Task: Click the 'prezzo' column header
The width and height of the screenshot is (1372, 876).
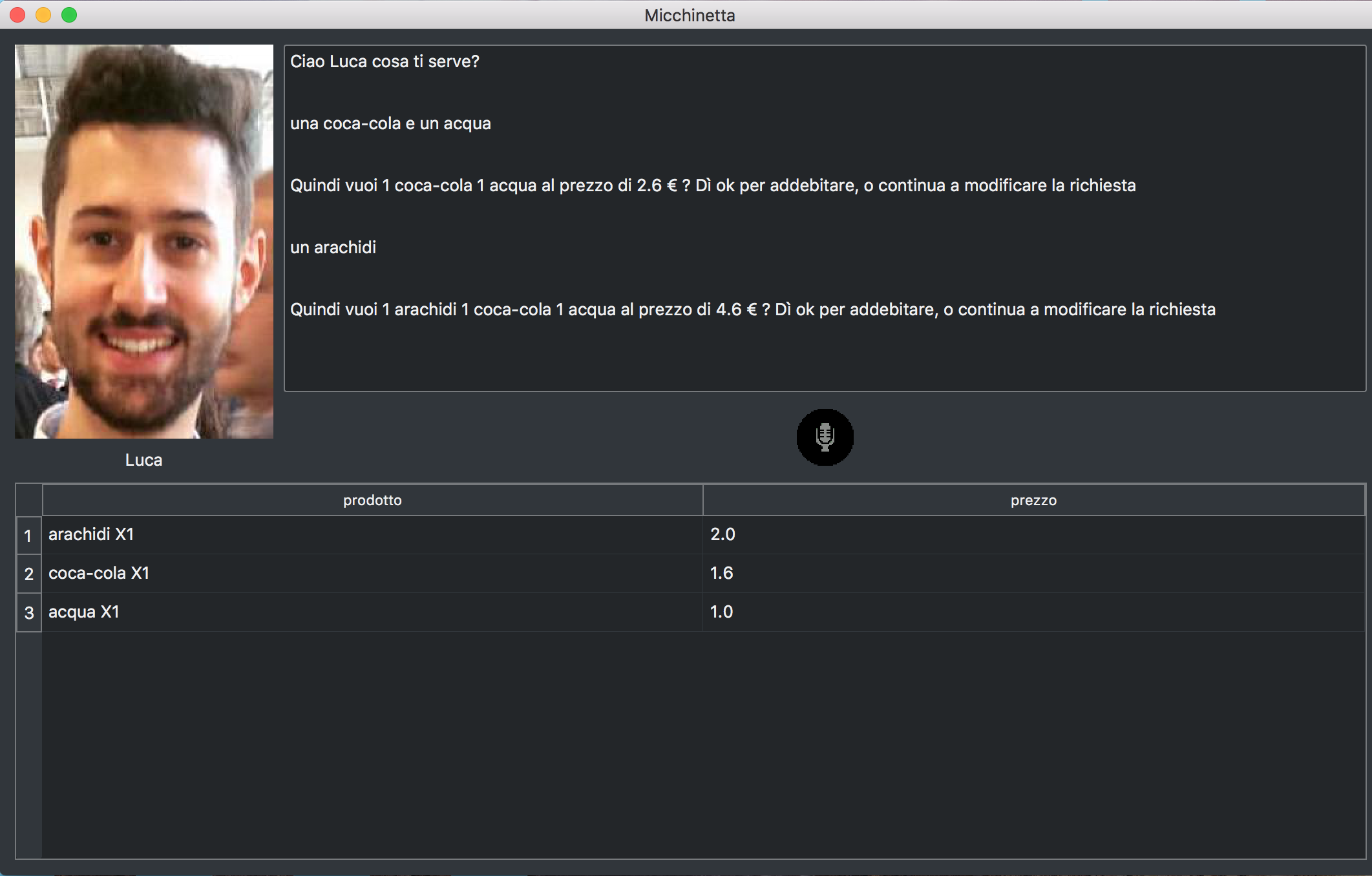Action: click(1033, 500)
